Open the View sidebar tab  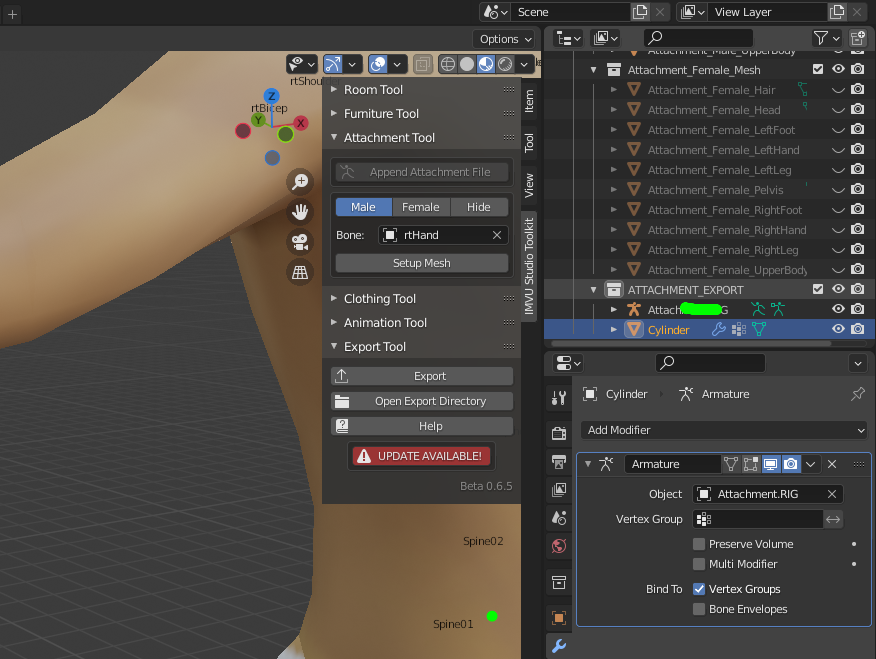[x=529, y=185]
